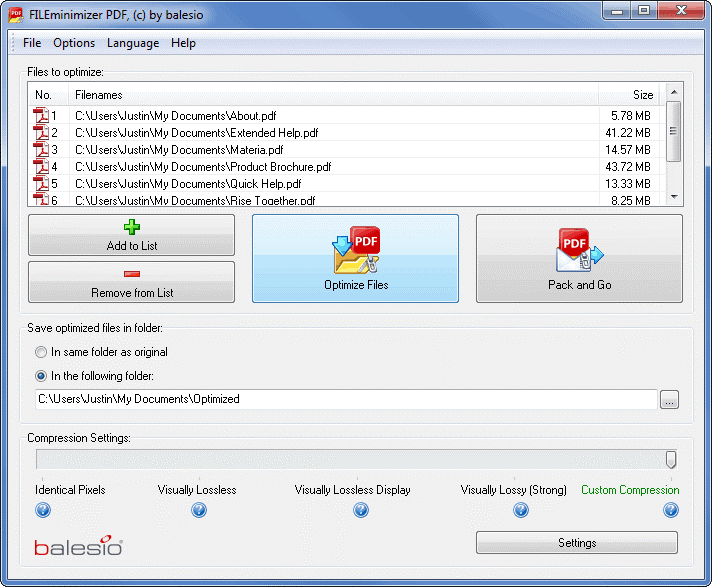Image resolution: width=712 pixels, height=587 pixels.
Task: Select 'In same folder as original' option
Action: pos(41,352)
